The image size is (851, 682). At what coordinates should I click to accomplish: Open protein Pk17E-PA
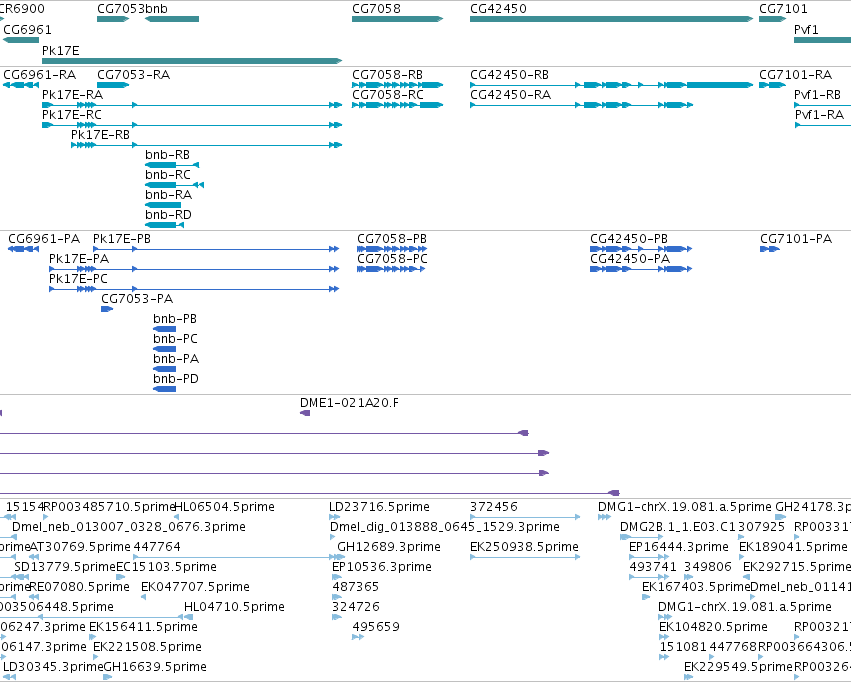79,259
